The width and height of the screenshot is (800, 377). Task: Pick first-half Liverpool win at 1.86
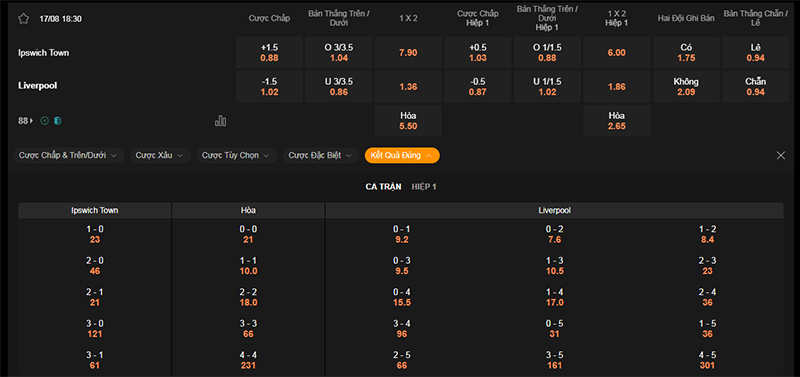click(x=617, y=87)
